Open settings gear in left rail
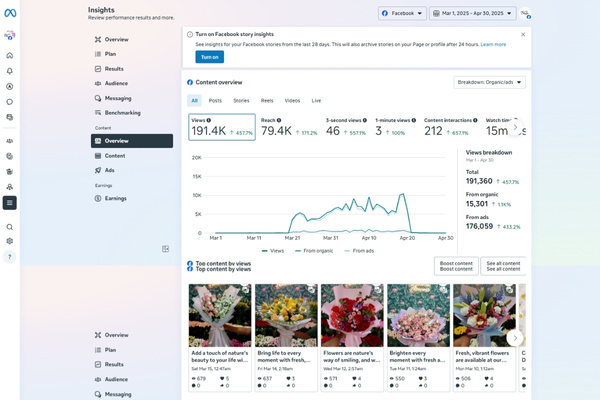The height and width of the screenshot is (400, 600). [9, 241]
